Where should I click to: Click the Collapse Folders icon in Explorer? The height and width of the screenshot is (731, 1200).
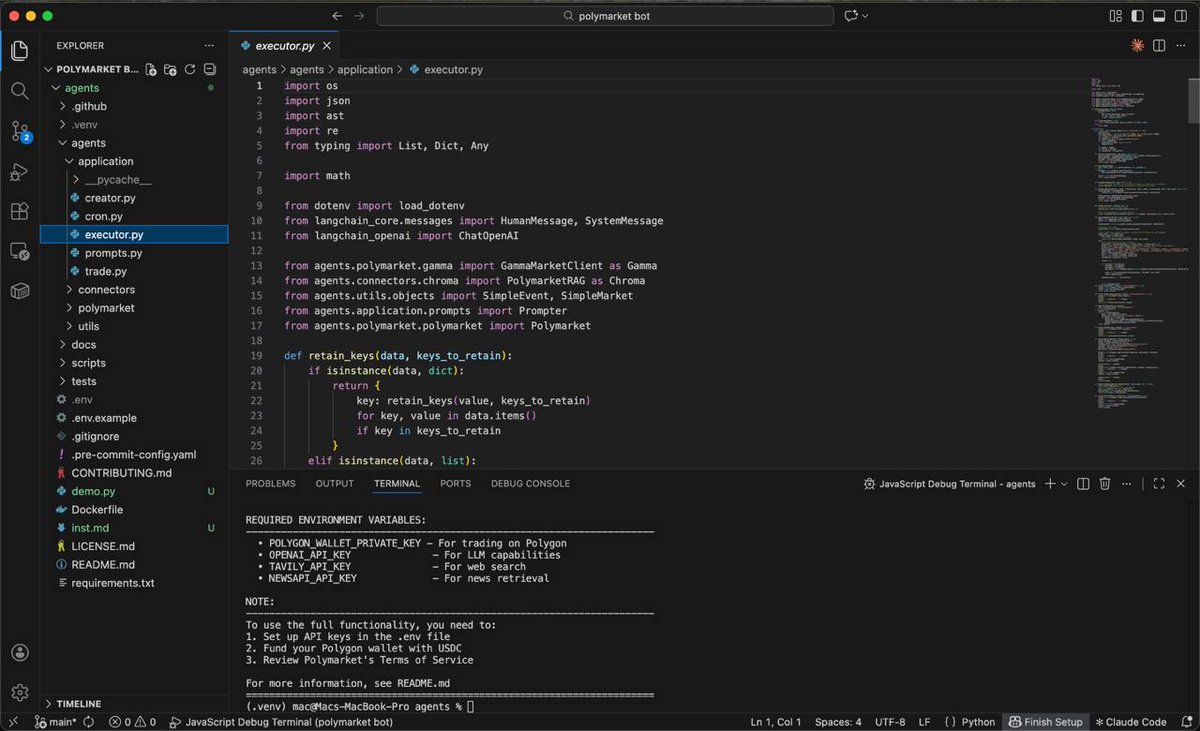(209, 69)
